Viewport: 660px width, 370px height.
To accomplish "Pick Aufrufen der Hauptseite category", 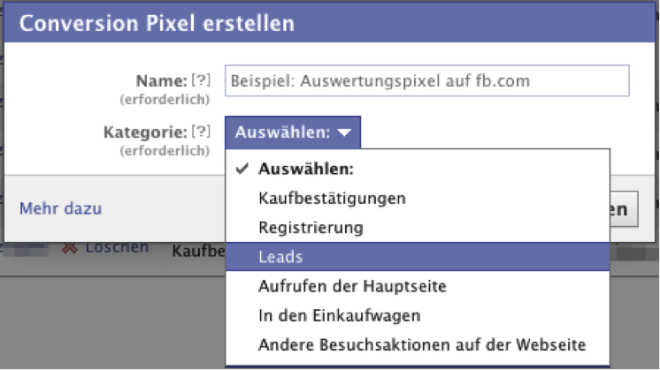I will click(x=418, y=286).
